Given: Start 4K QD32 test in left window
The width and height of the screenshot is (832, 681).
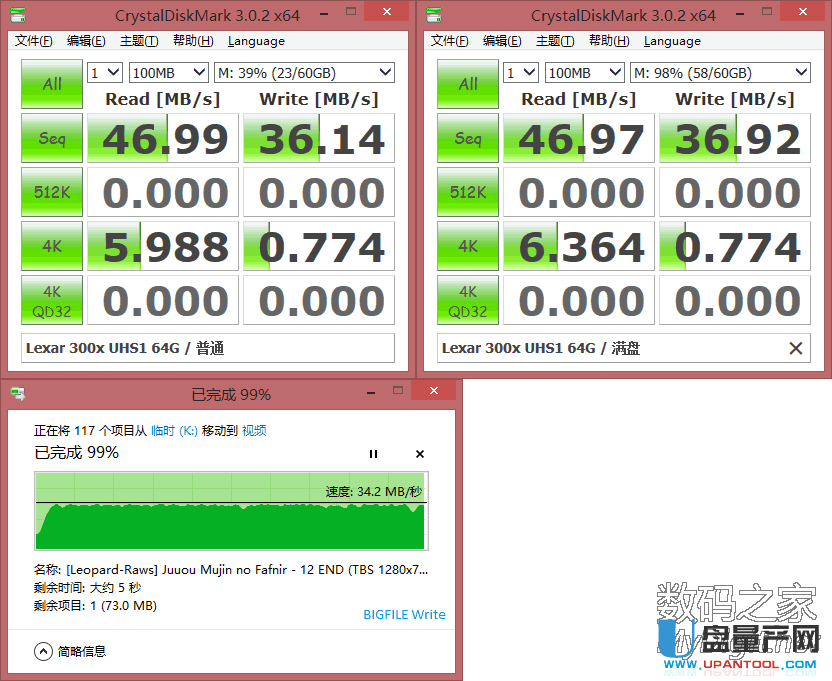Looking at the screenshot, I should [52, 301].
